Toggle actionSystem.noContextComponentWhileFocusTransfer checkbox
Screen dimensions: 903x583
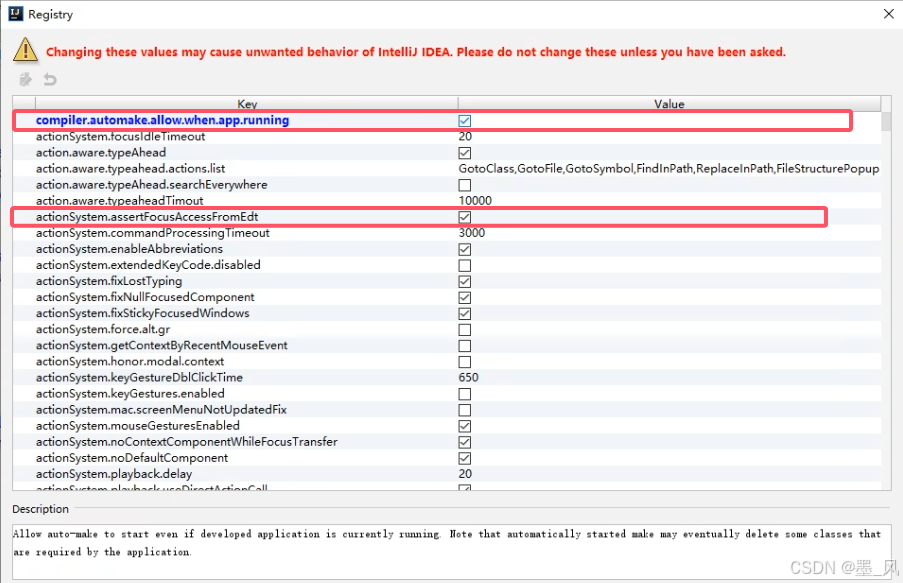[465, 442]
